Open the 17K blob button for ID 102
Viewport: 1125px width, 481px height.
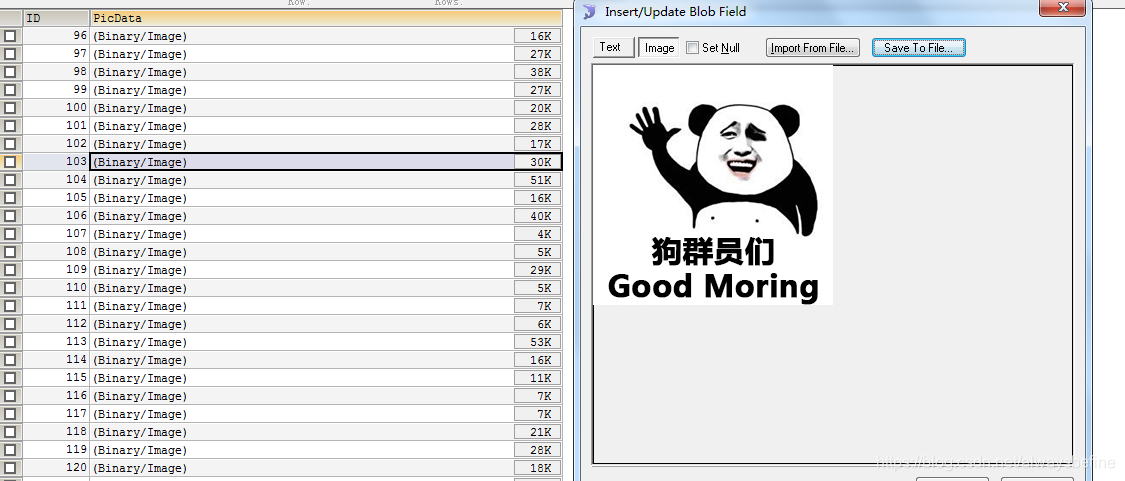(x=537, y=144)
